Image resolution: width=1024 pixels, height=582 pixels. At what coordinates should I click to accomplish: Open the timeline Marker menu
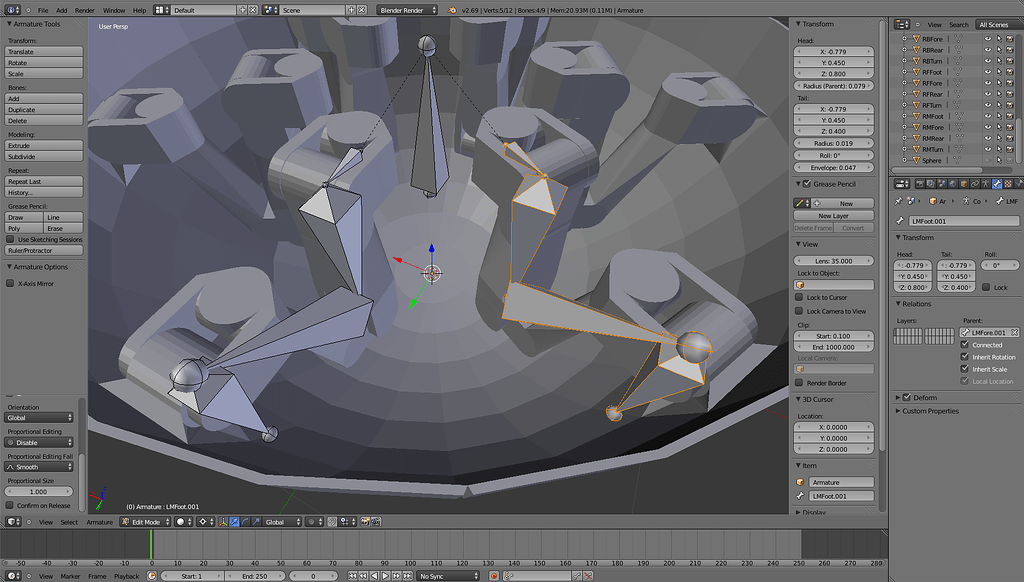(x=71, y=576)
